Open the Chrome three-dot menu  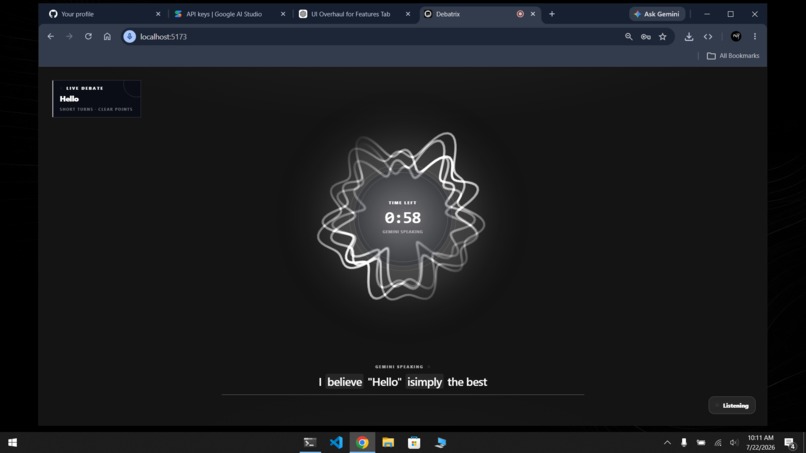point(755,37)
